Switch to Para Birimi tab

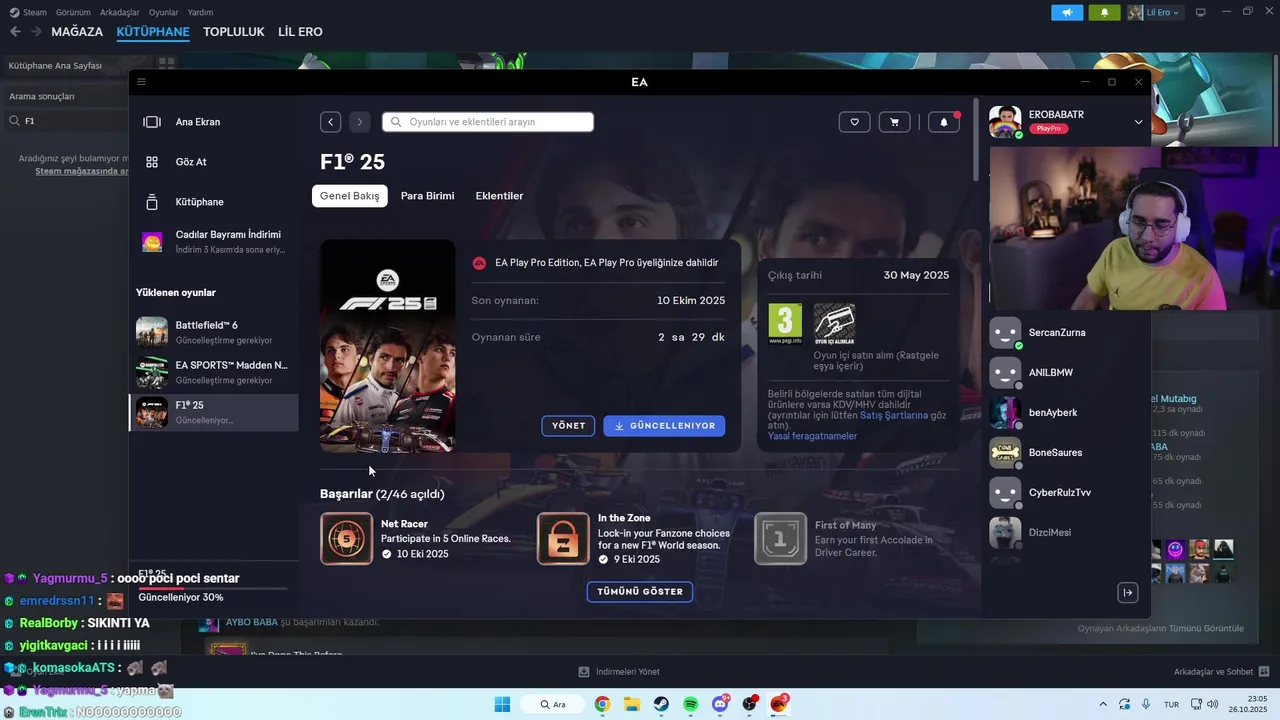[427, 196]
